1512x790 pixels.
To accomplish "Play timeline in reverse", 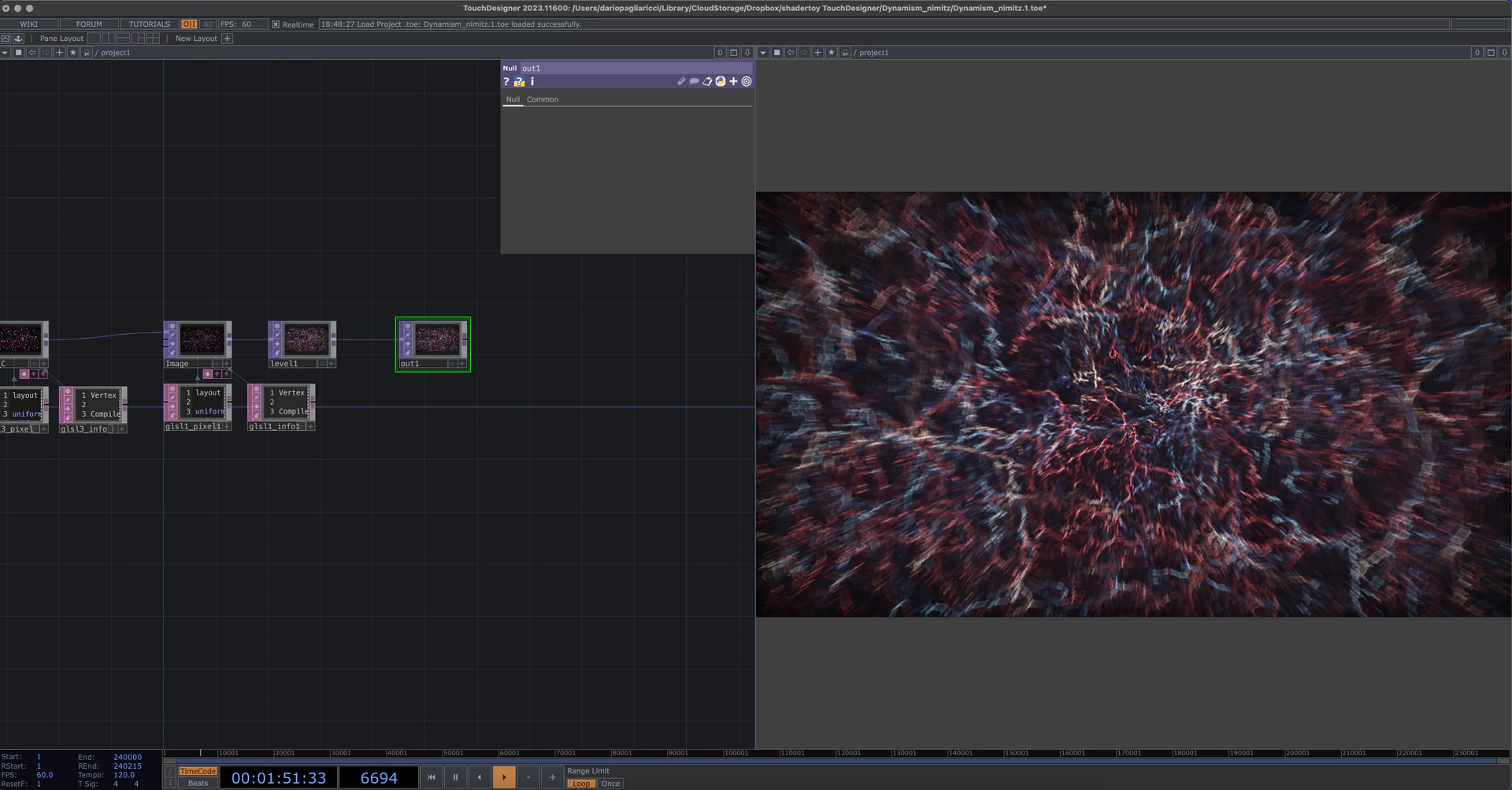I will click(480, 777).
